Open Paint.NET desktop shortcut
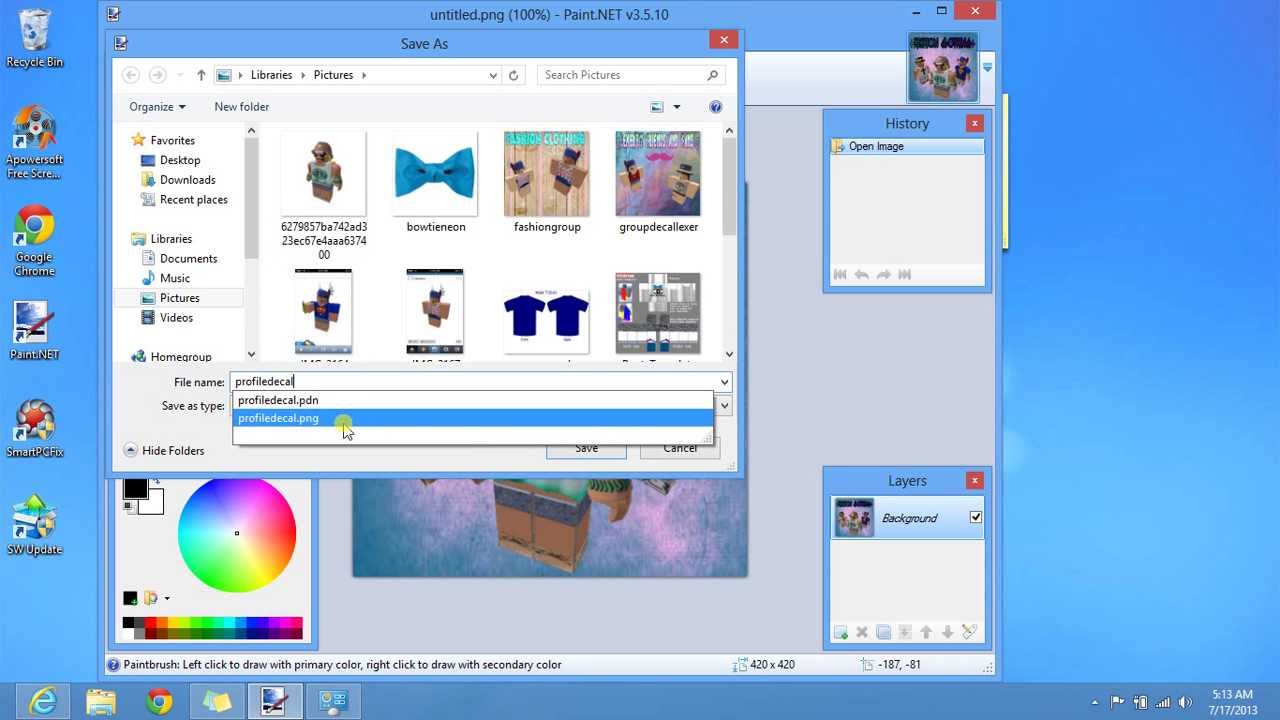This screenshot has width=1280, height=720. 34,331
